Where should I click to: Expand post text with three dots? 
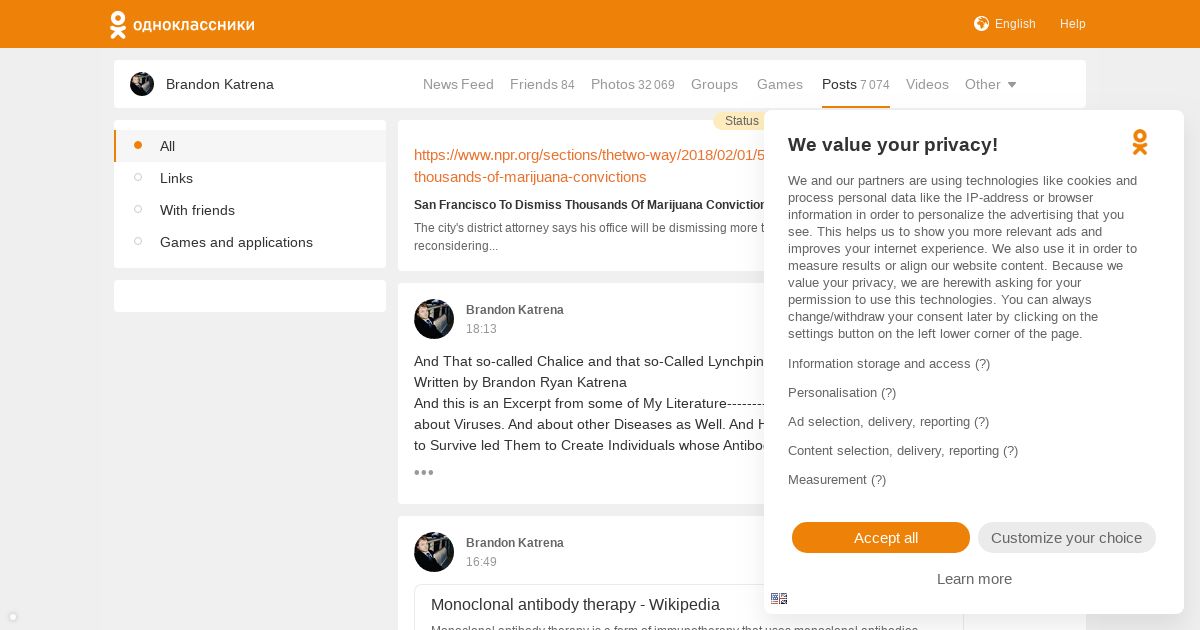(x=424, y=473)
